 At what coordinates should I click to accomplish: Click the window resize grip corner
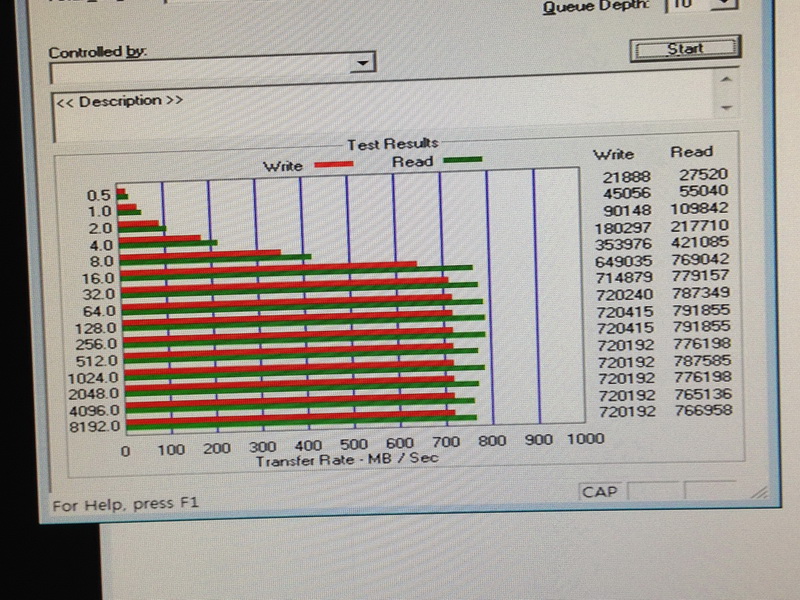coord(760,491)
